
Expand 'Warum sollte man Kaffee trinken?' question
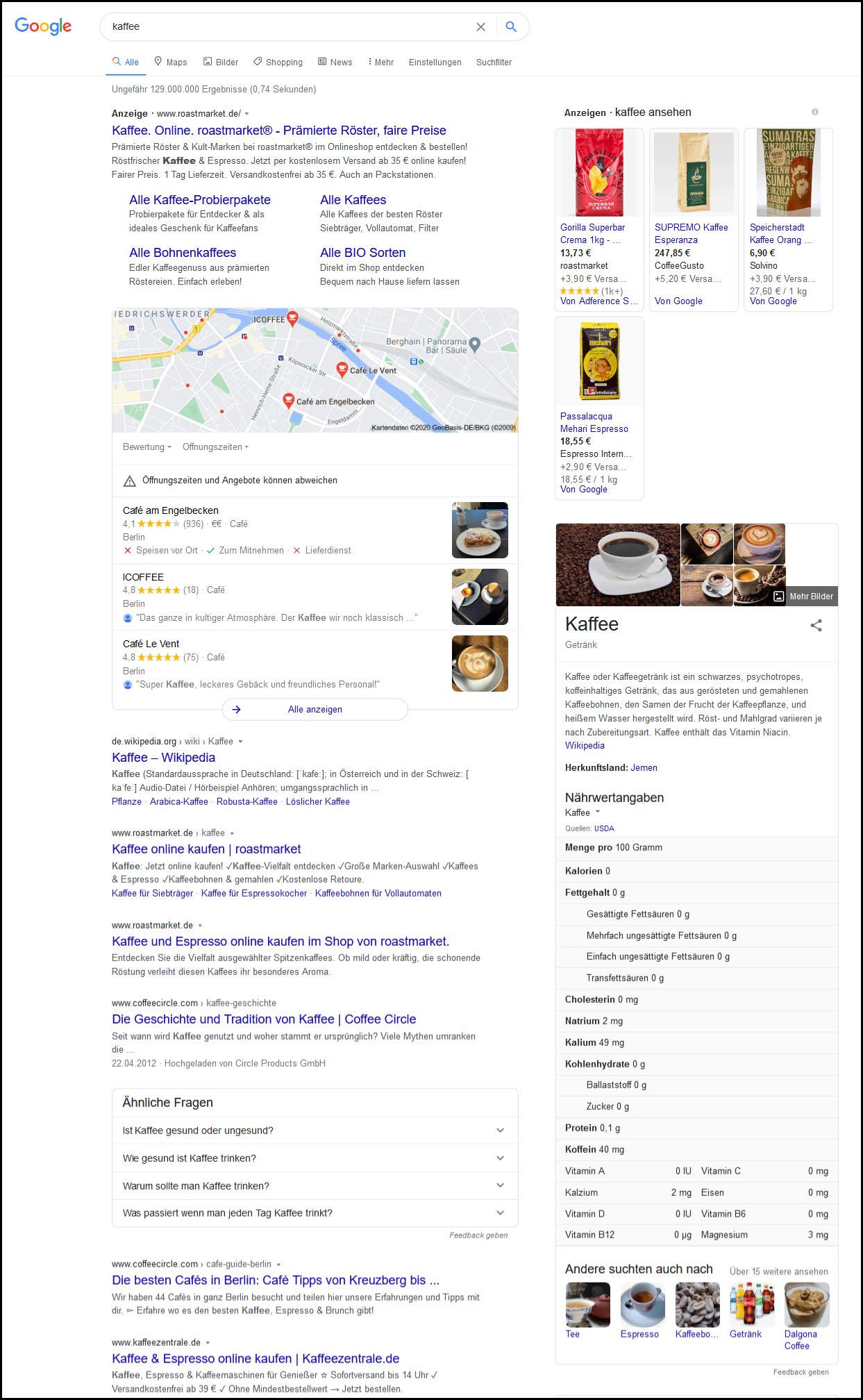315,1186
